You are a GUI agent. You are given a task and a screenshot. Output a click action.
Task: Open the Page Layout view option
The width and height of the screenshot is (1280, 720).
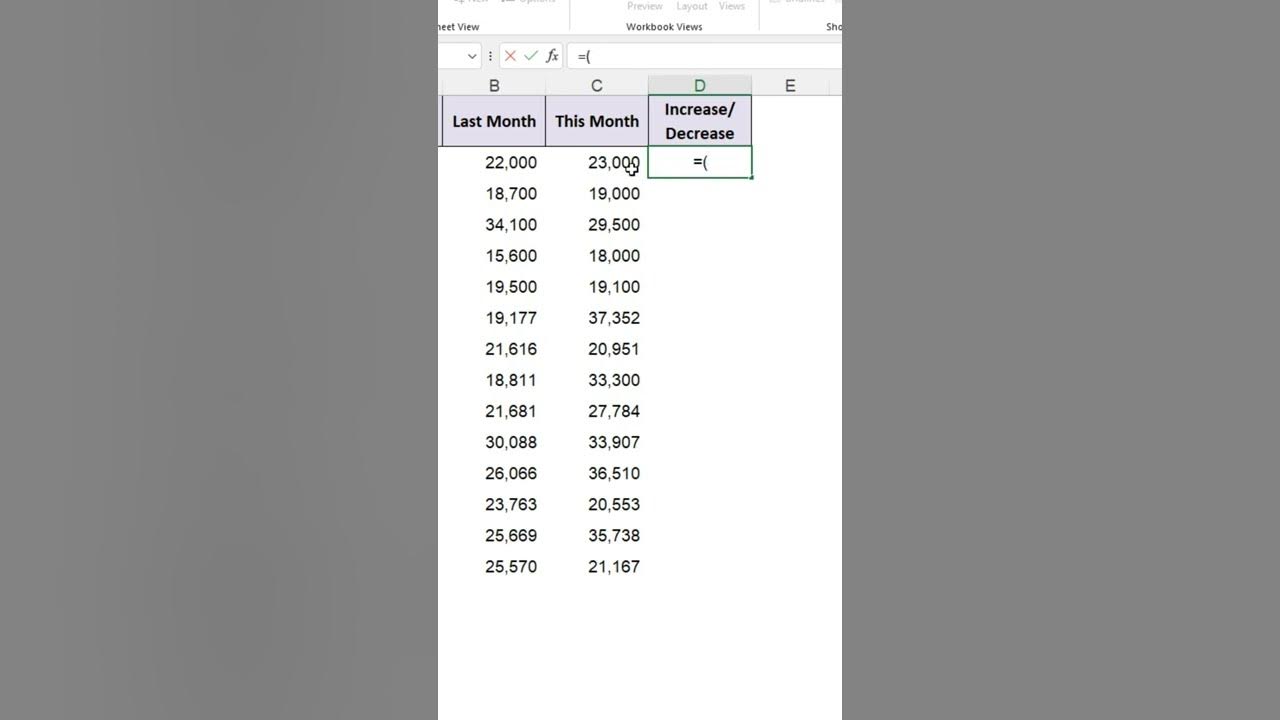pos(691,6)
